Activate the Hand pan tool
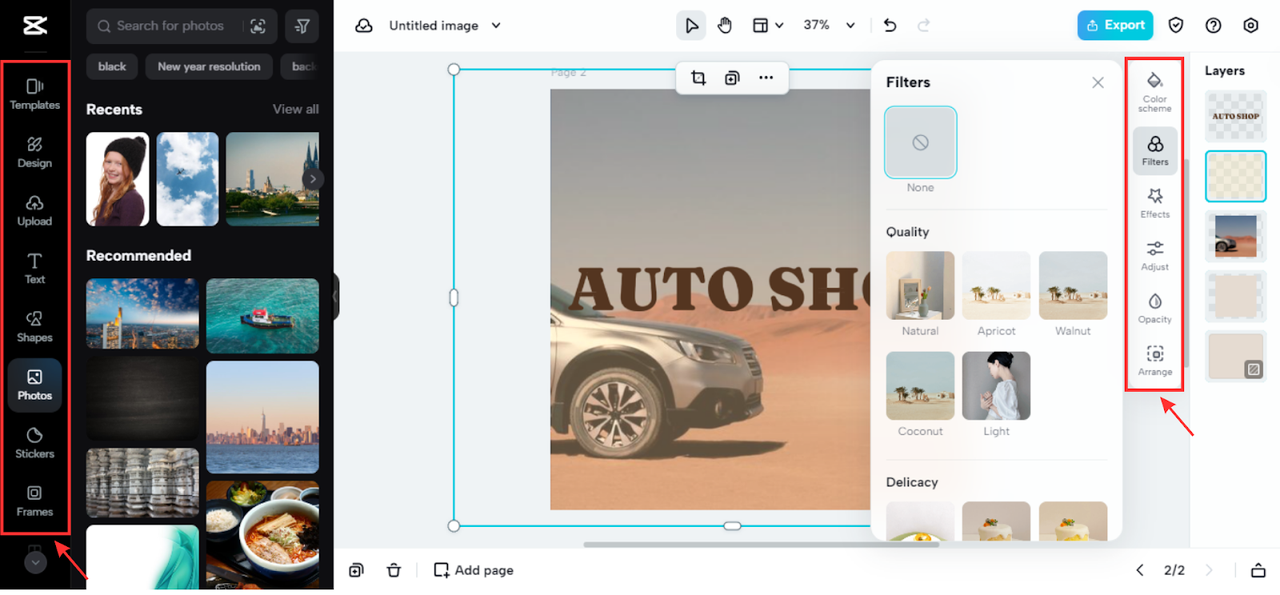 725,26
